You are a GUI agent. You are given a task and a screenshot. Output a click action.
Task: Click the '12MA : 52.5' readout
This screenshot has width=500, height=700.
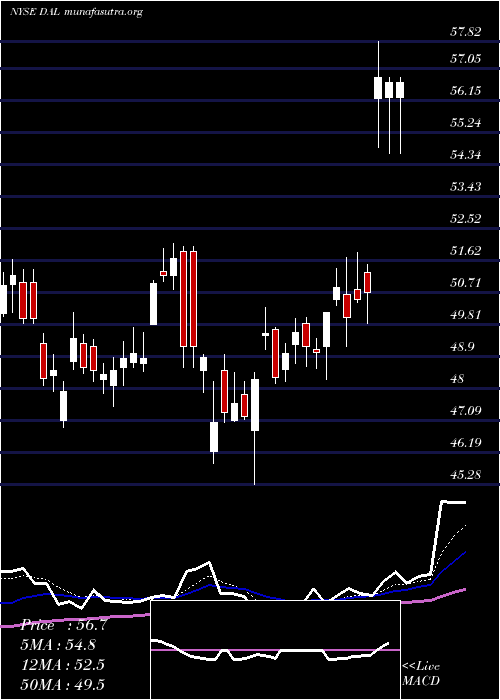tap(63, 665)
